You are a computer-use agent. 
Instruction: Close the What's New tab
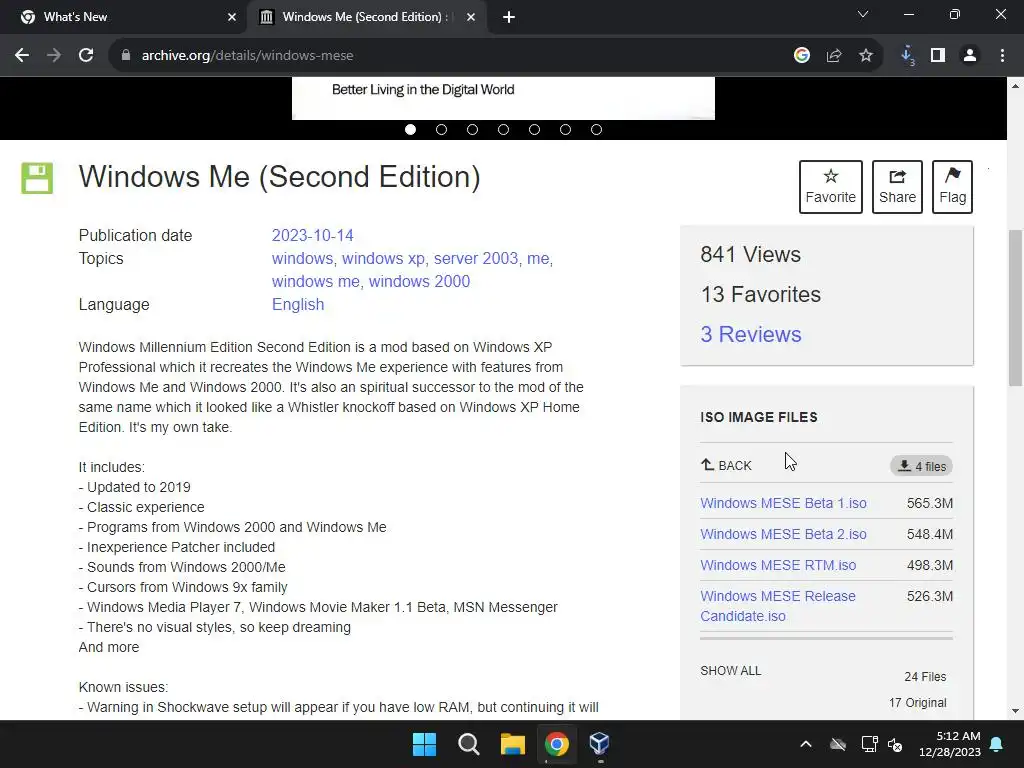tap(232, 17)
